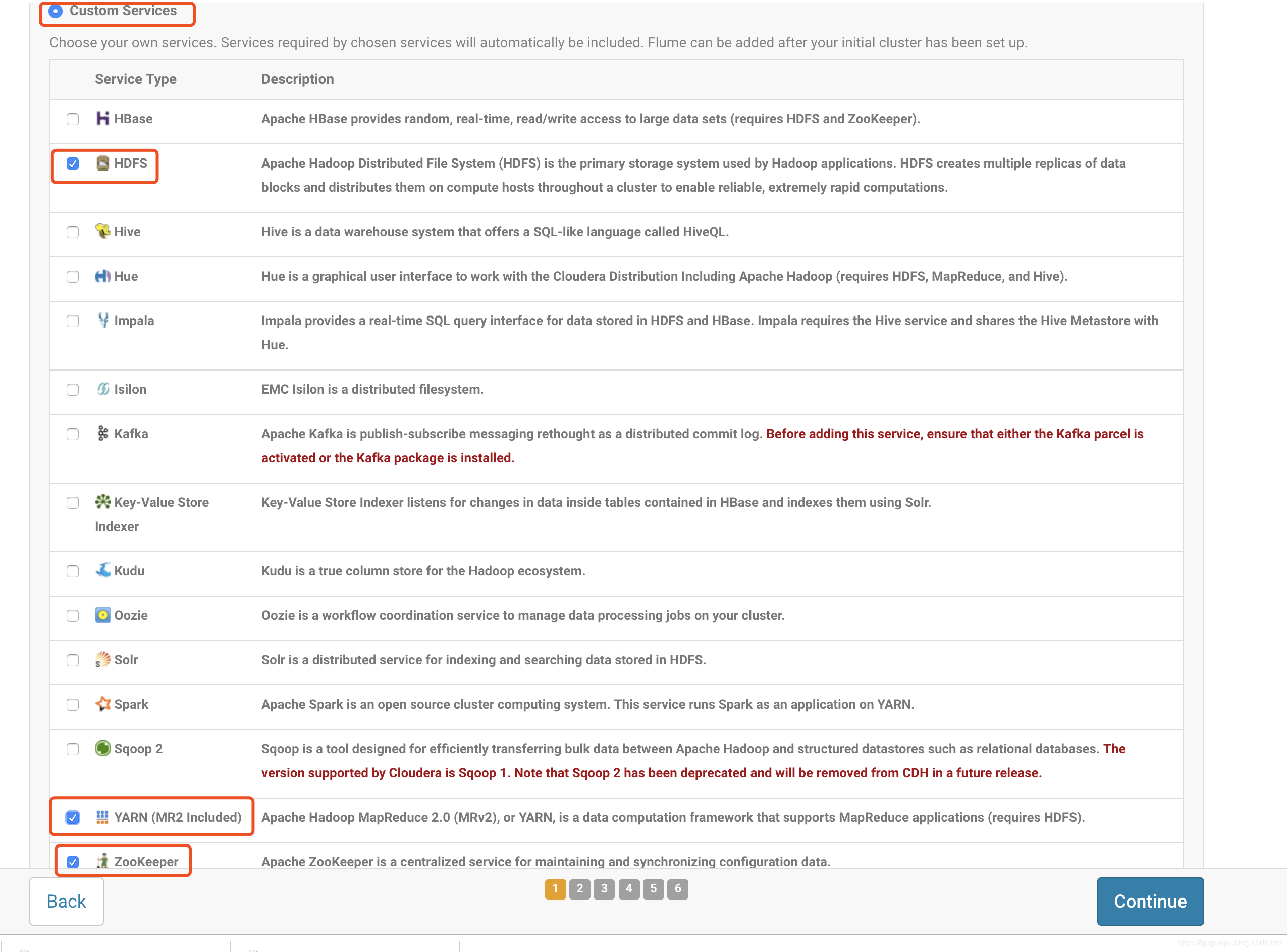Screen dimensions: 1287x952
Task: Click the HBase service icon
Action: click(x=102, y=118)
